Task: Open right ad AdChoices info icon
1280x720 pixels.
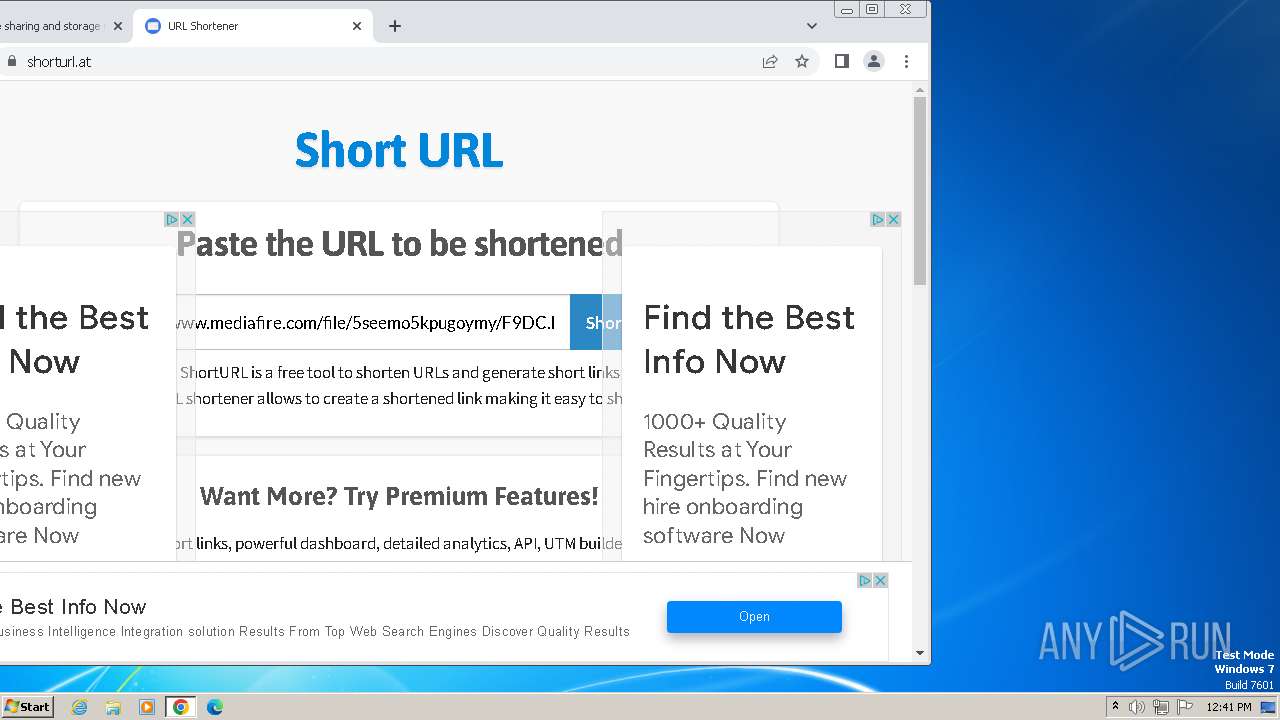Action: pos(877,219)
